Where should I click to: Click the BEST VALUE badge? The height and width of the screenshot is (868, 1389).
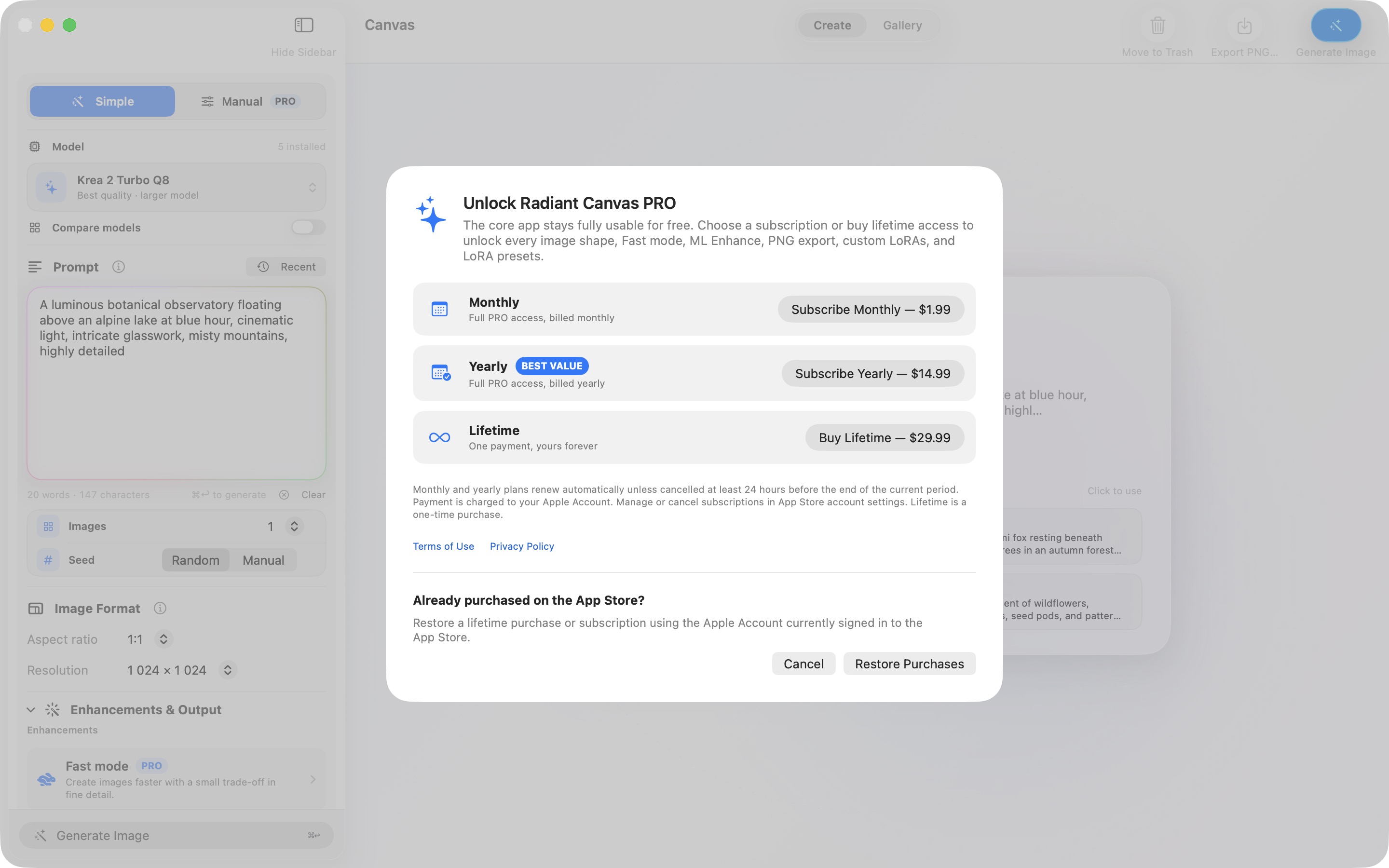point(552,366)
